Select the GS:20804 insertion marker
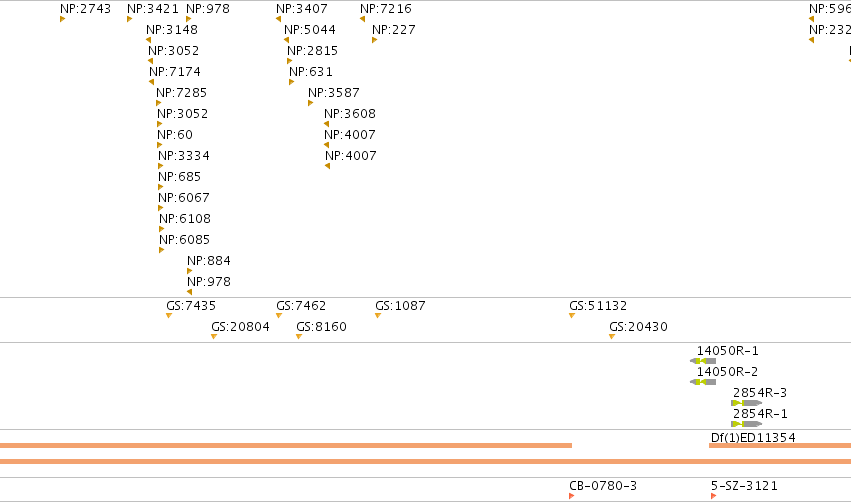851x502 pixels. [x=214, y=337]
